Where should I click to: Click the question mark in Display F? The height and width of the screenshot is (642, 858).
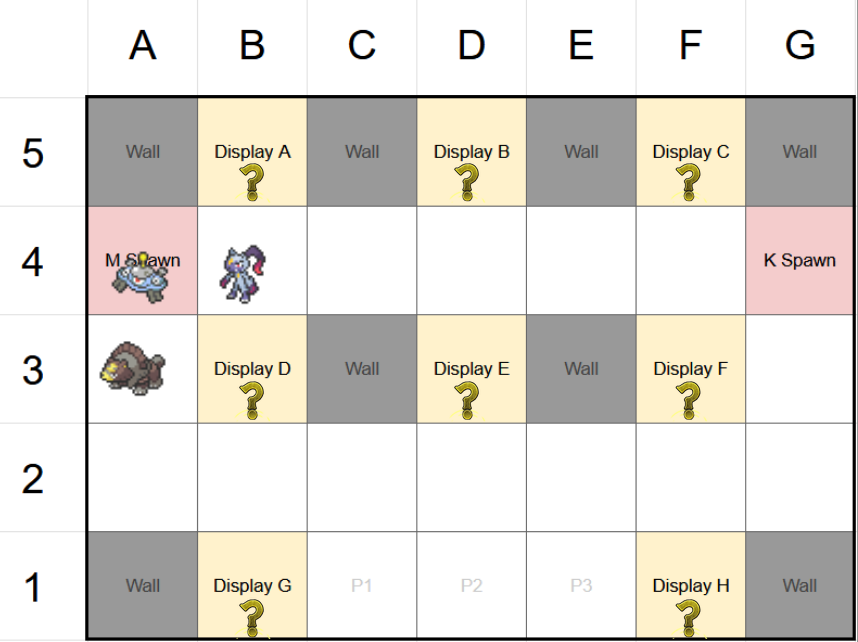click(x=688, y=399)
